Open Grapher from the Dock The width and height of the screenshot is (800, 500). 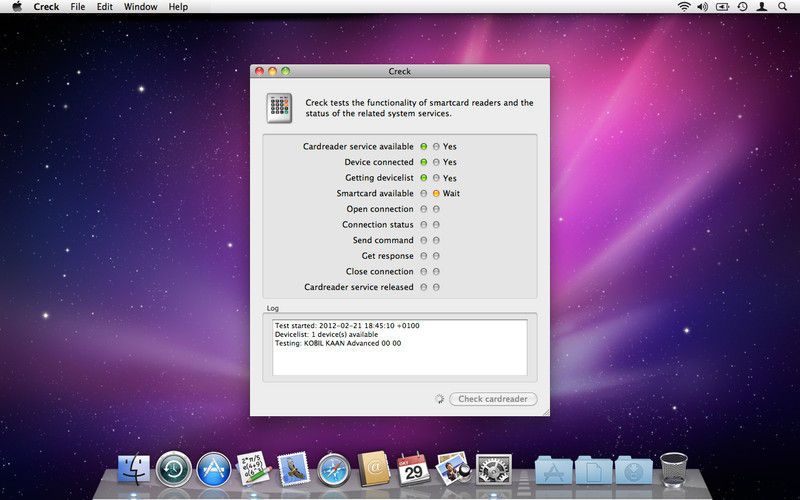(x=254, y=468)
